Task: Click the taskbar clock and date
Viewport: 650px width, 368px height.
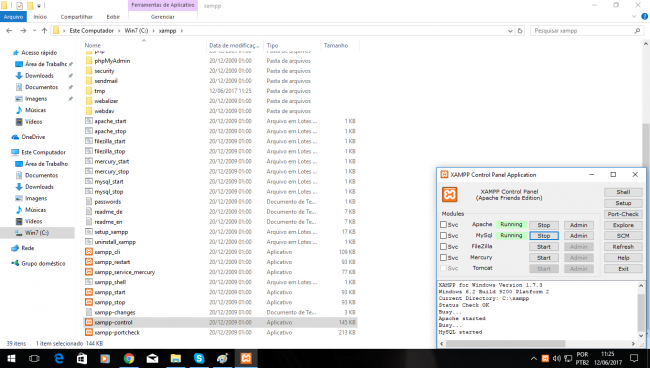Action: [608, 358]
